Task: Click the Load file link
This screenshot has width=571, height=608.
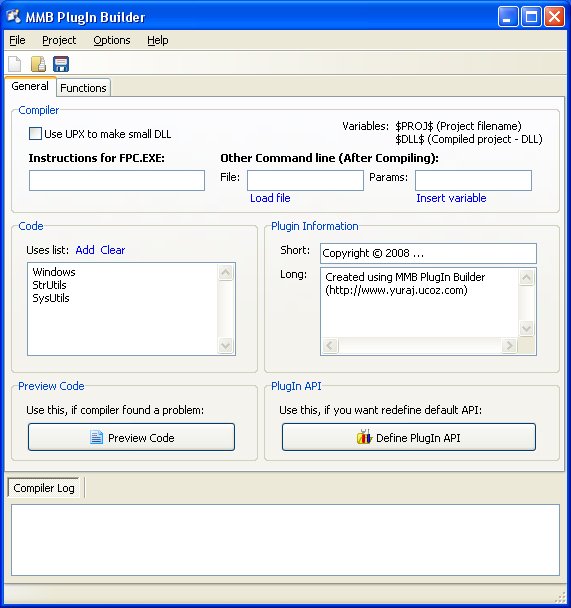Action: [x=270, y=198]
